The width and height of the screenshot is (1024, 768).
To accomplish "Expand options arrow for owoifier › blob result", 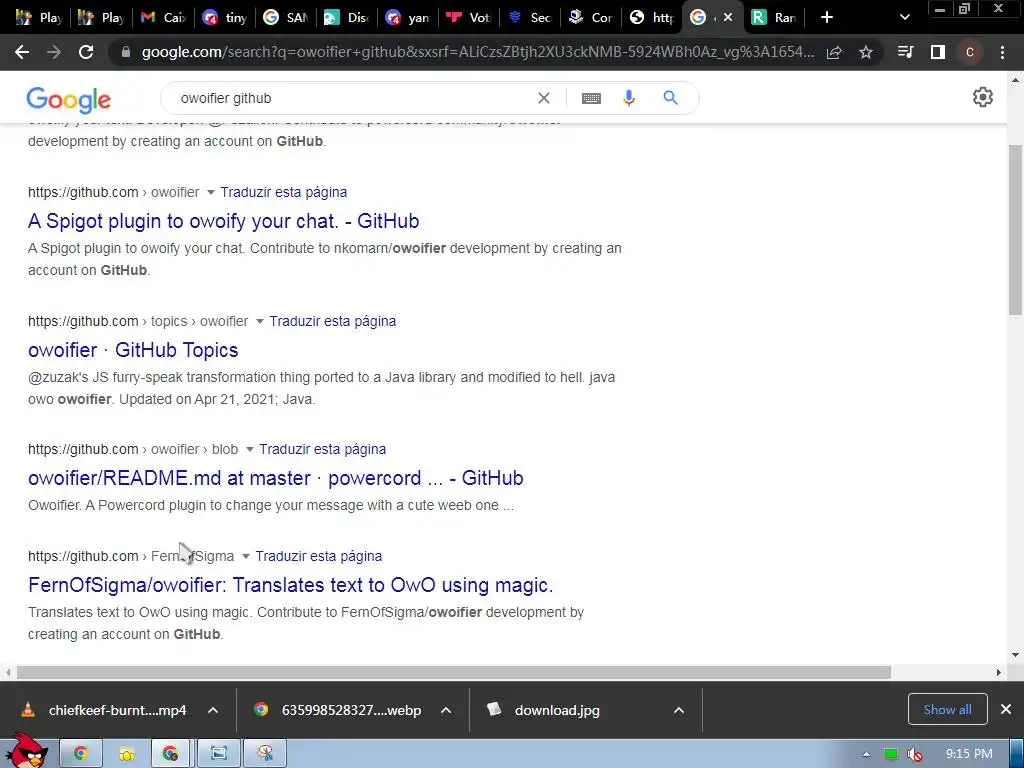I will (249, 449).
